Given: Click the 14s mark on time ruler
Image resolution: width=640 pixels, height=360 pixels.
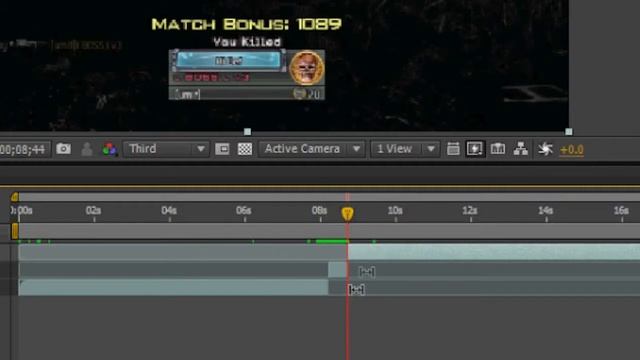Looking at the screenshot, I should point(546,211).
